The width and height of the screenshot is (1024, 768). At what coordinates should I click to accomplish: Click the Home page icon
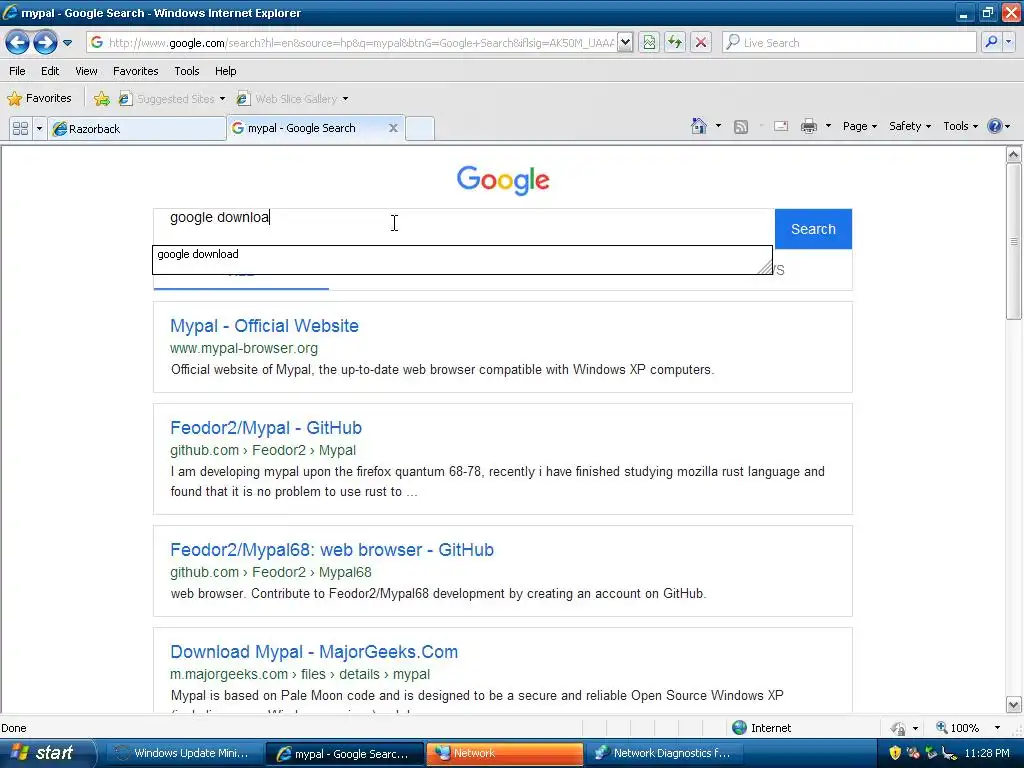(699, 126)
